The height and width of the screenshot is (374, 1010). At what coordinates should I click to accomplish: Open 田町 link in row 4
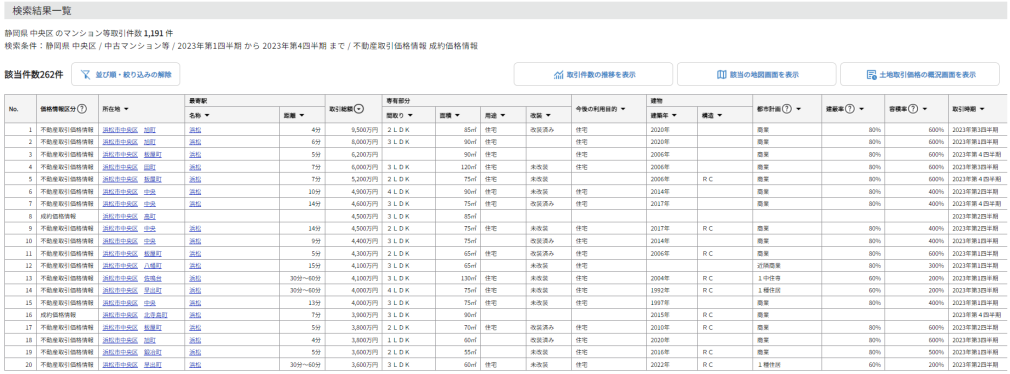tap(149, 167)
